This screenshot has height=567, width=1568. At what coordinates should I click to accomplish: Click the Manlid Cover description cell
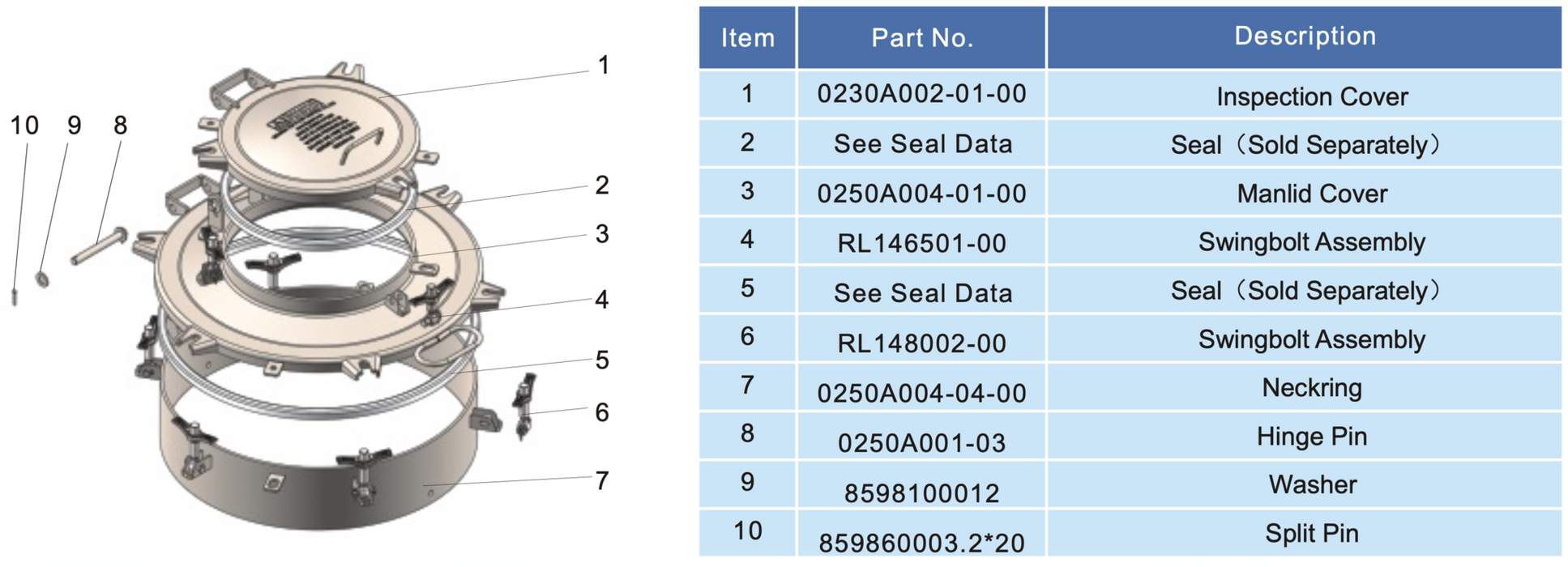coord(1311,194)
